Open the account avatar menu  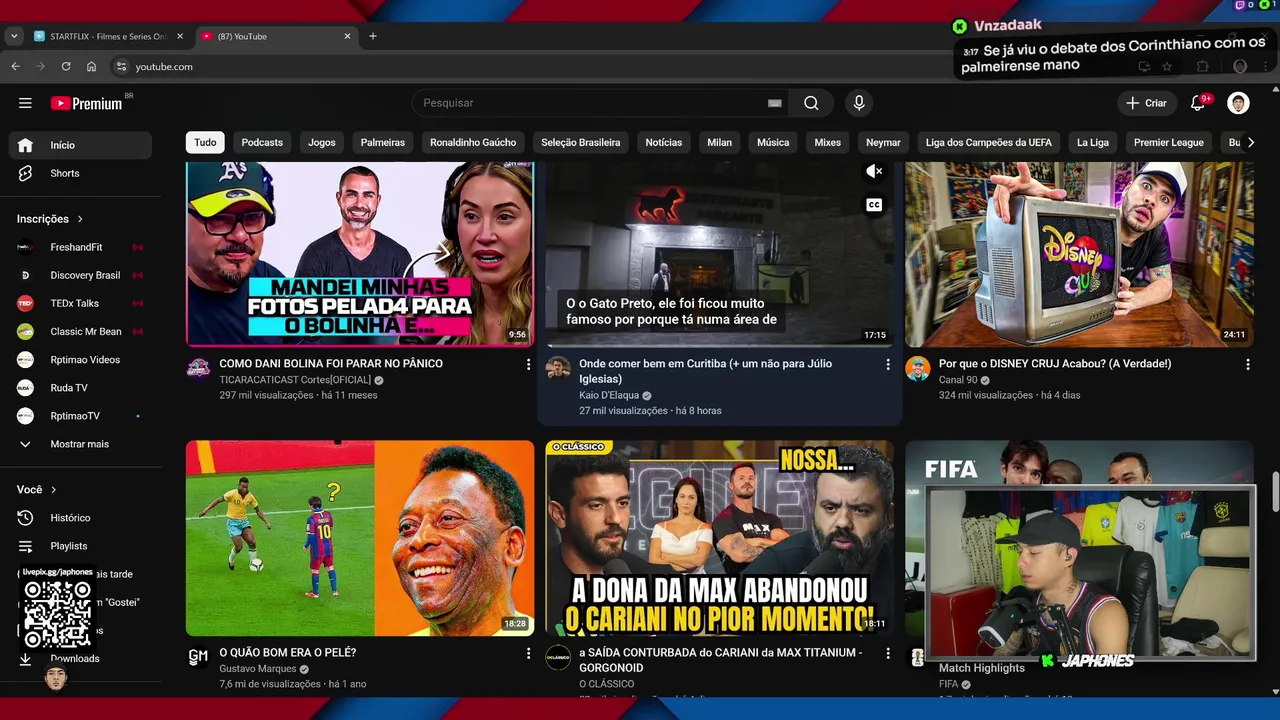1238,103
